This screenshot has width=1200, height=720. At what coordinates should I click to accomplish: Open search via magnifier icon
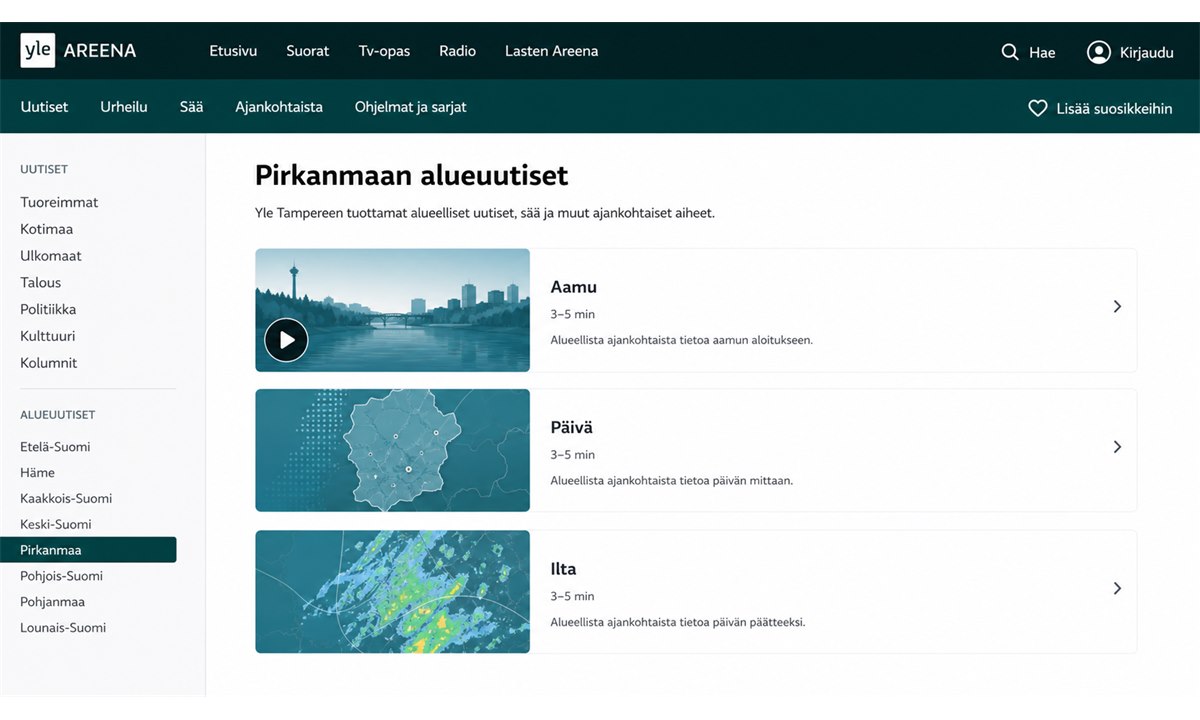click(x=1010, y=52)
